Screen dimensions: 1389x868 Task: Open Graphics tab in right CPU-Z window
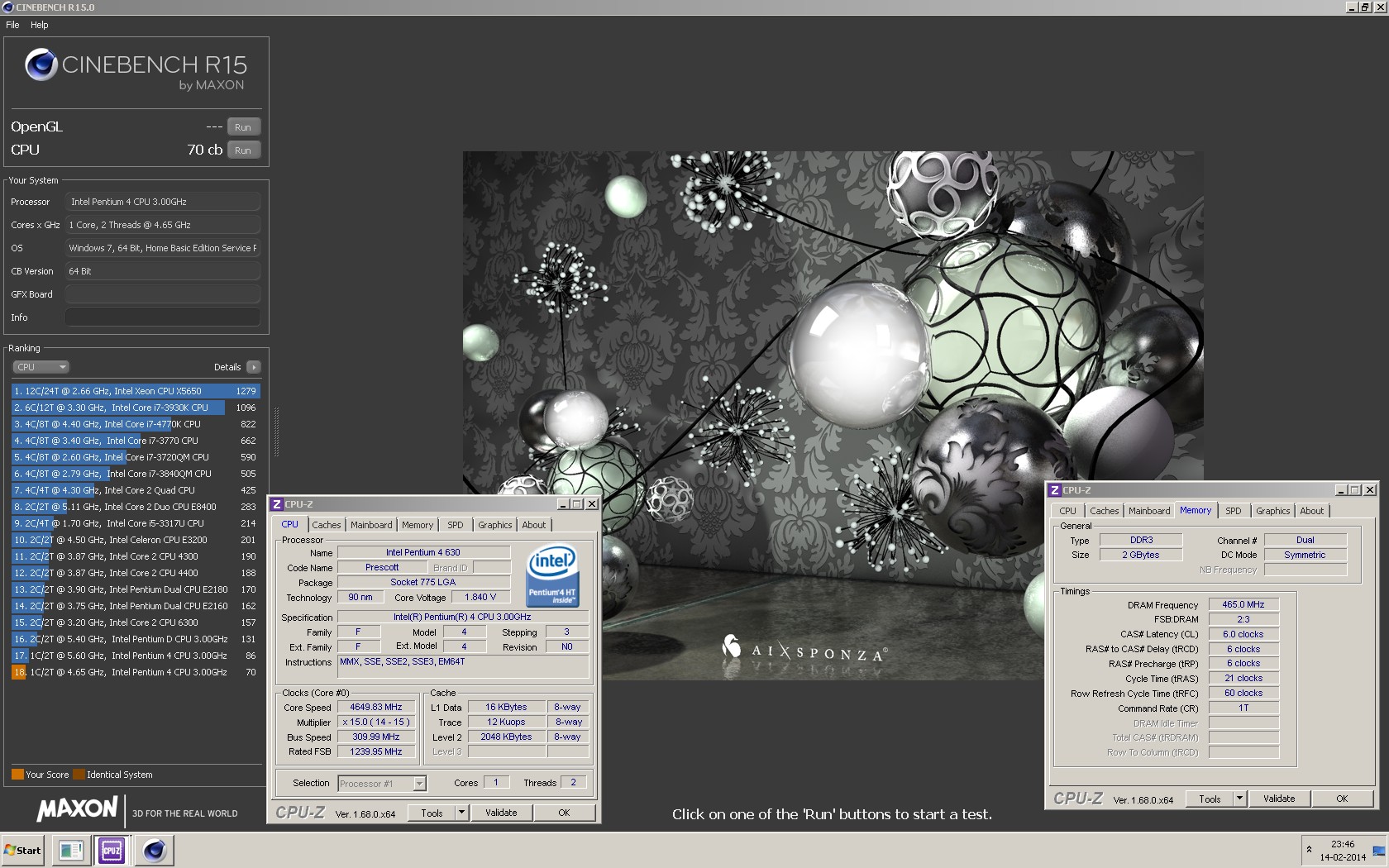point(1273,511)
